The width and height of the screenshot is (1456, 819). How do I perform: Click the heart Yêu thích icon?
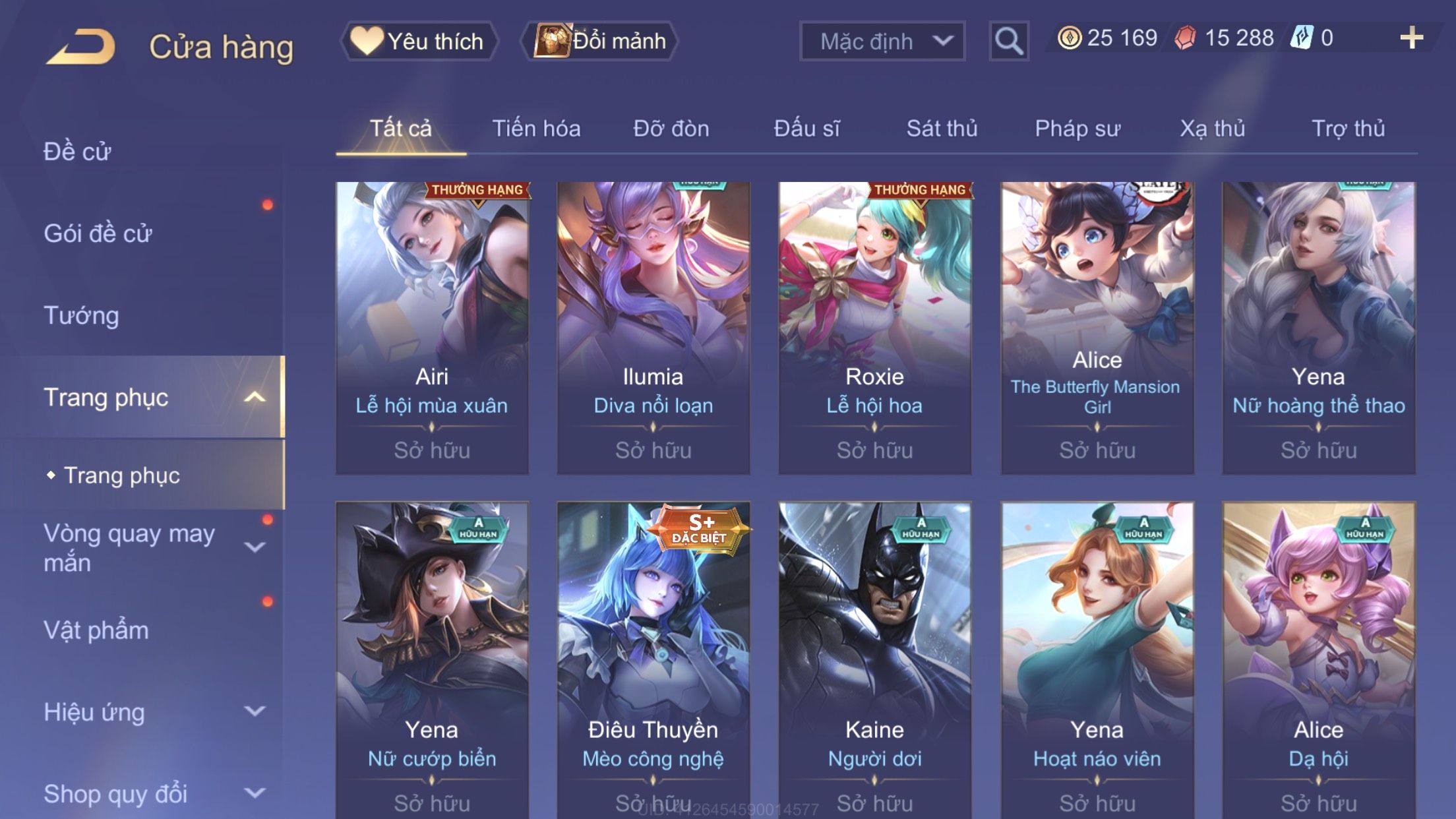[x=366, y=40]
